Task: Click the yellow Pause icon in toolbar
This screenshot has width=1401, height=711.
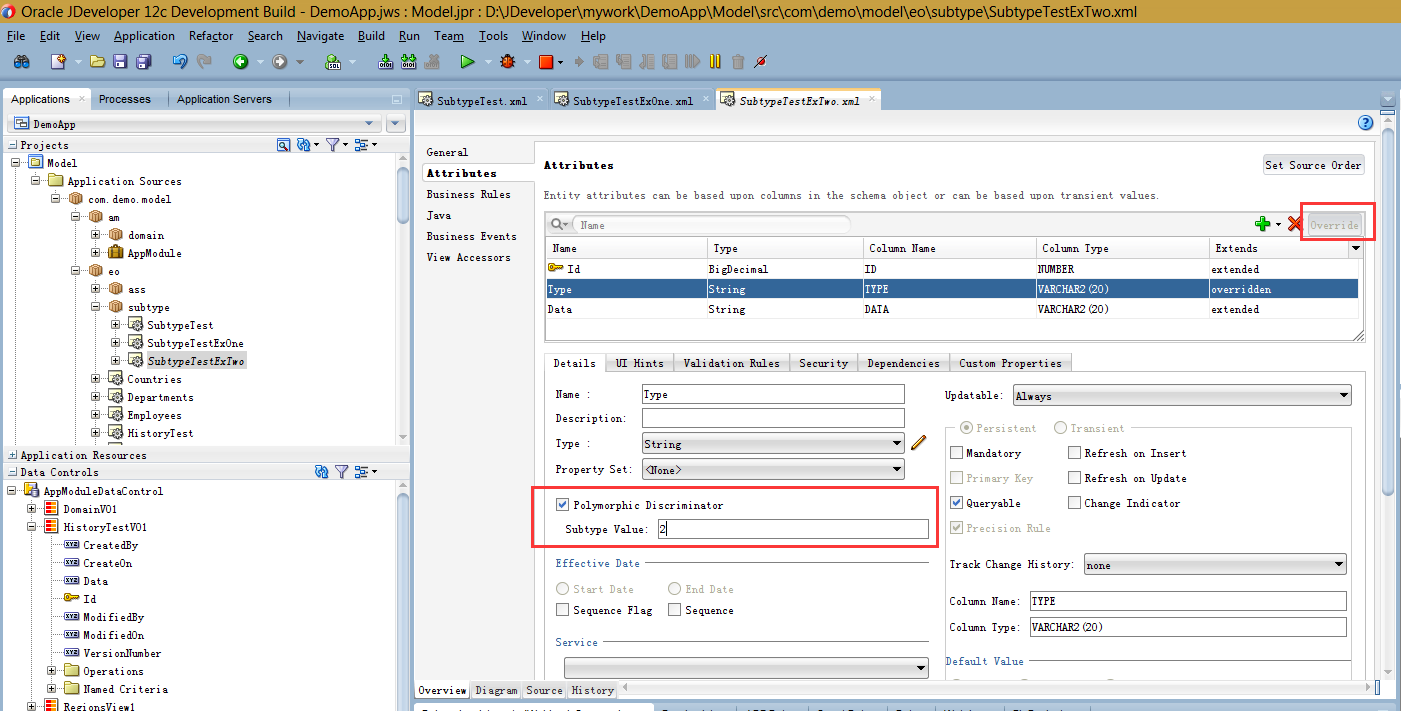Action: tap(715, 62)
